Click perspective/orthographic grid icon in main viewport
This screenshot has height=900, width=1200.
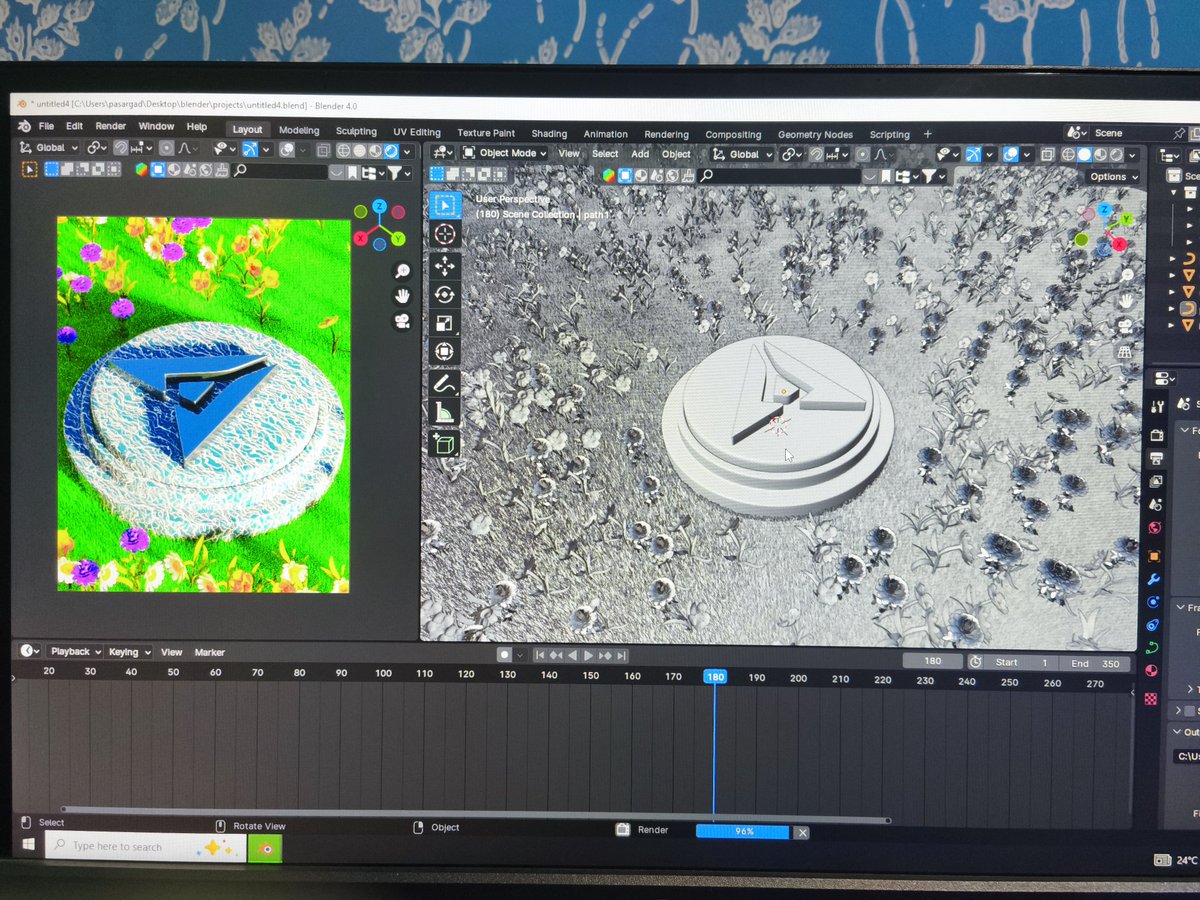pos(1125,352)
